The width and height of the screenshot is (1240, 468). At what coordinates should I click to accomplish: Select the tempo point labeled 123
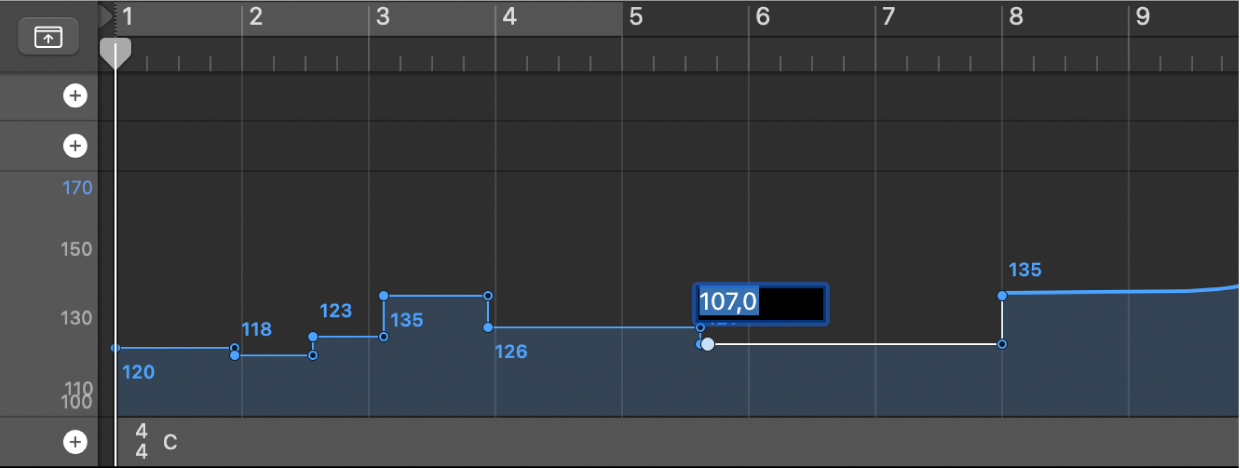(313, 337)
